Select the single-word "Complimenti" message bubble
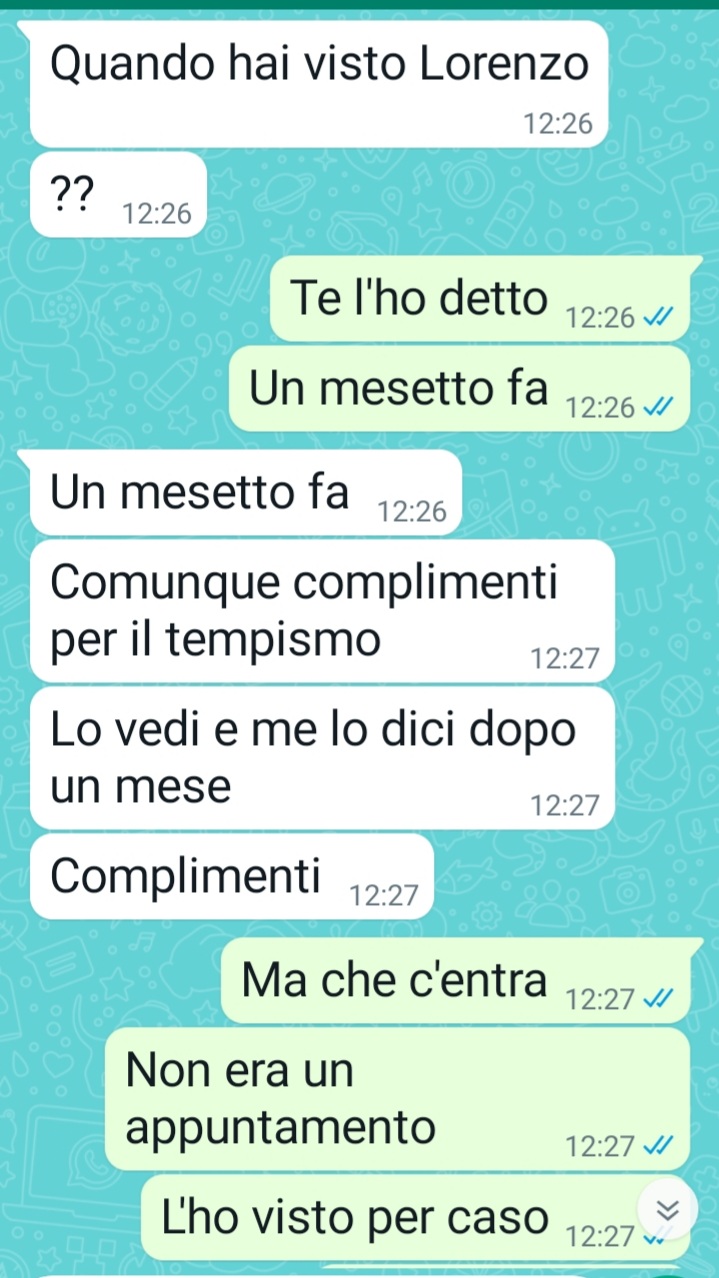 pos(232,876)
